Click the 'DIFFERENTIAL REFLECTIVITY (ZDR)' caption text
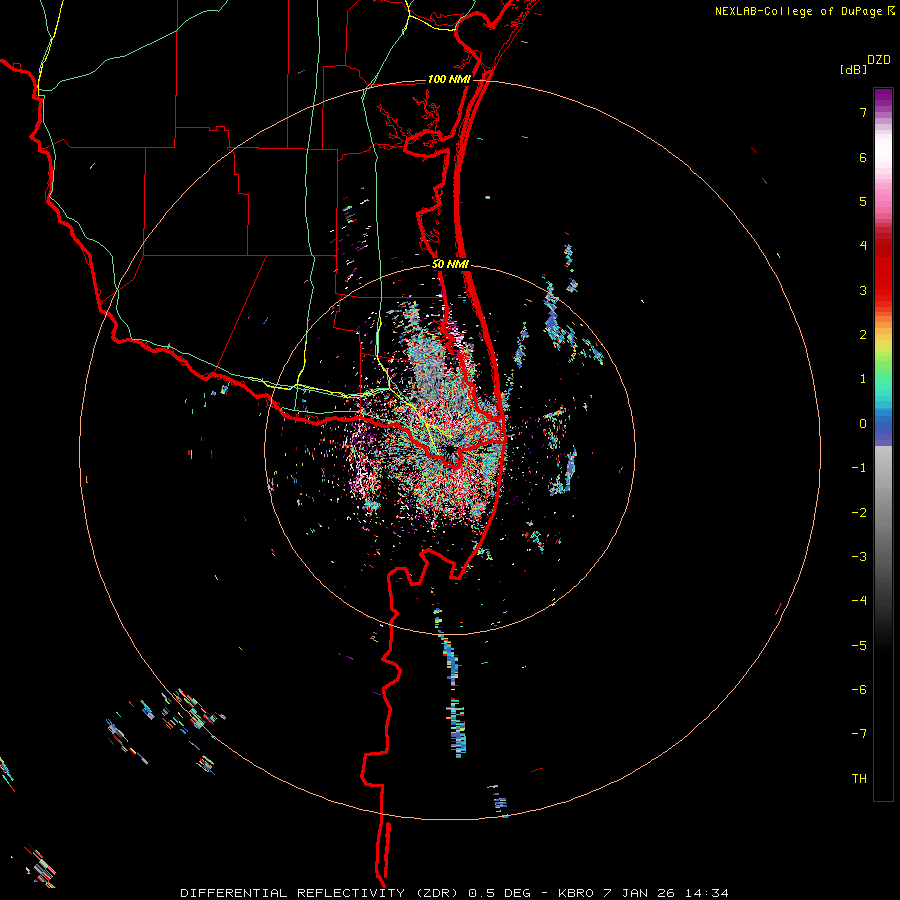The height and width of the screenshot is (900, 900). point(320,893)
